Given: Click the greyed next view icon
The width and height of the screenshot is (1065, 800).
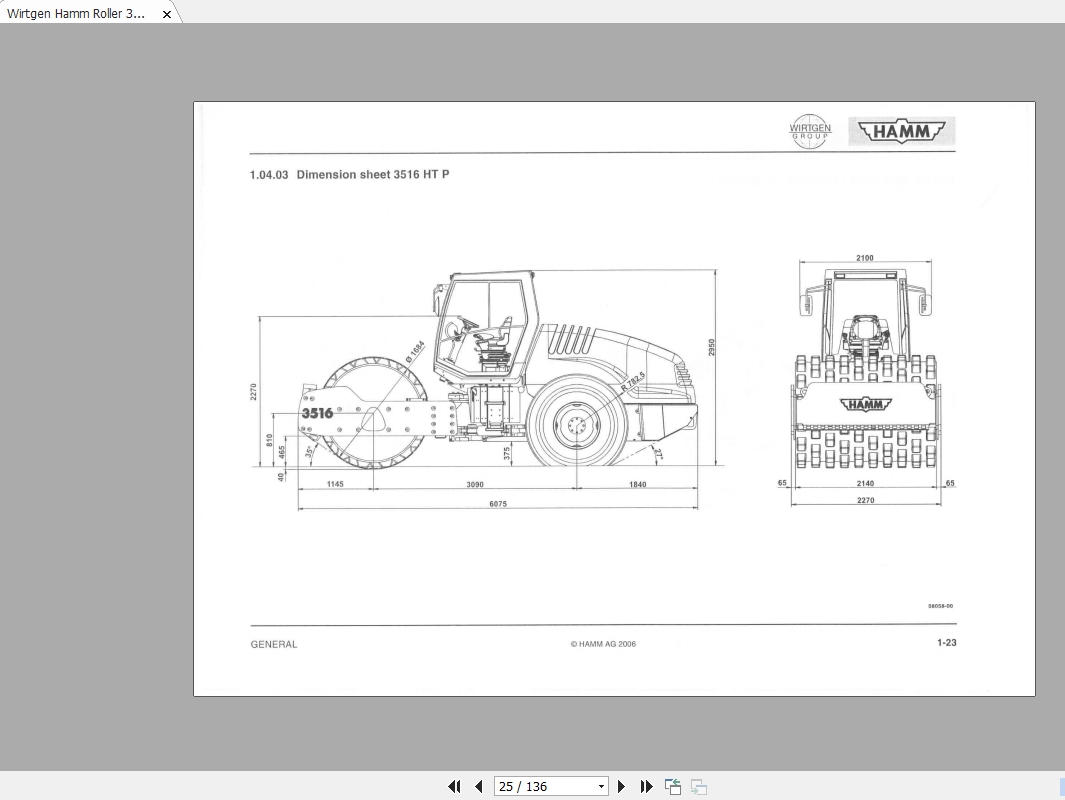Looking at the screenshot, I should 698,786.
